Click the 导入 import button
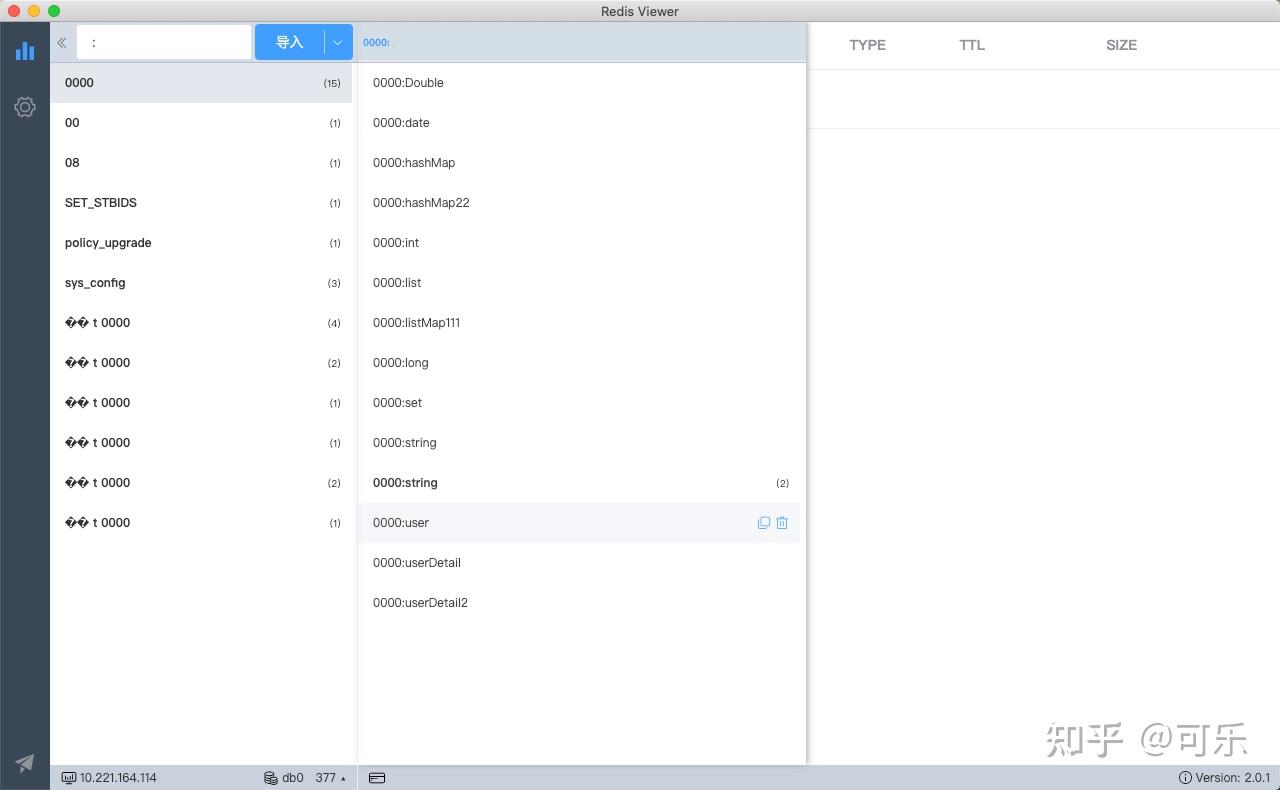The image size is (1280, 790). [x=289, y=42]
